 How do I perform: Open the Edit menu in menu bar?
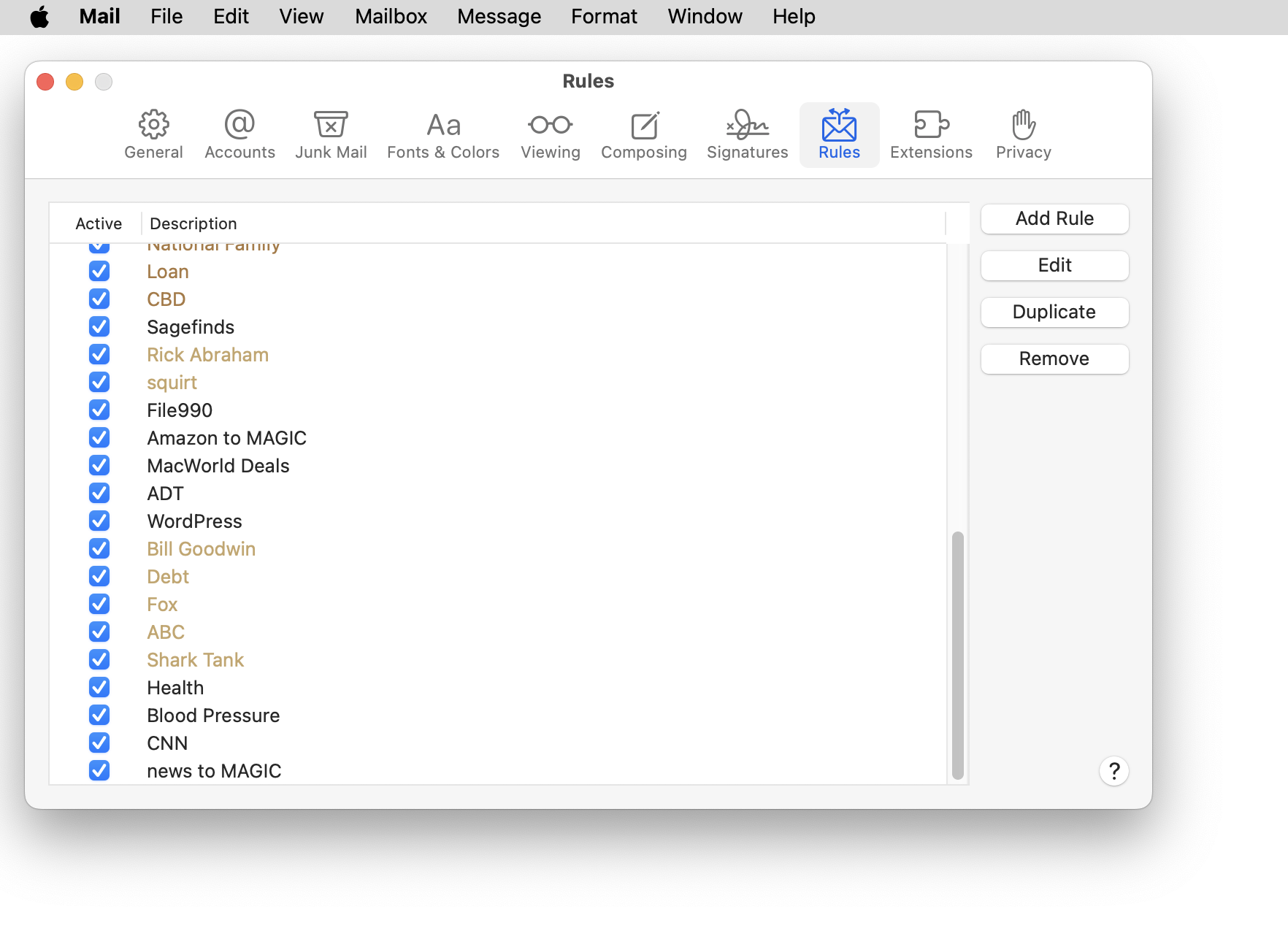(x=231, y=17)
